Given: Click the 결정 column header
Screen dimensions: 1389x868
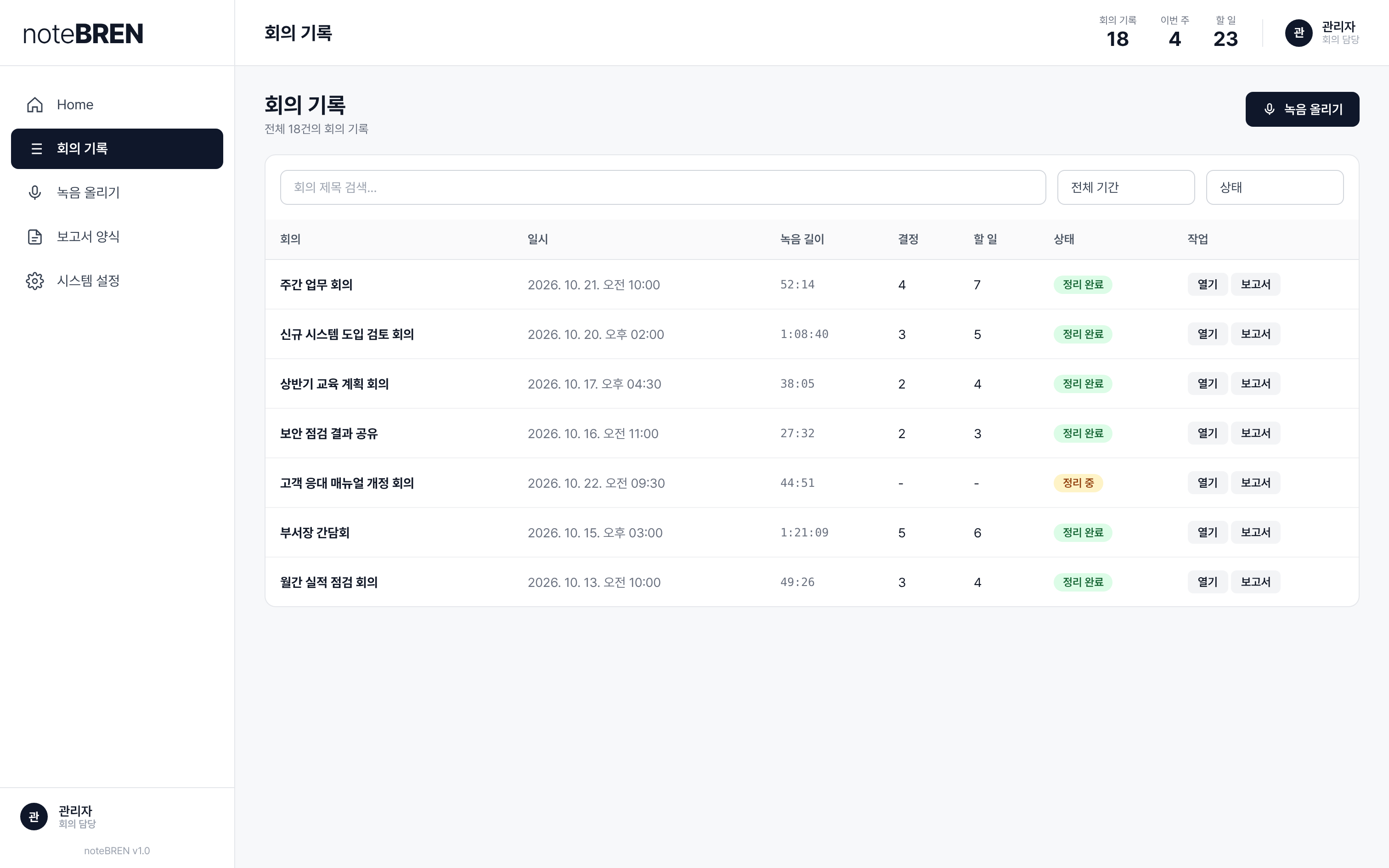Looking at the screenshot, I should click(x=908, y=239).
